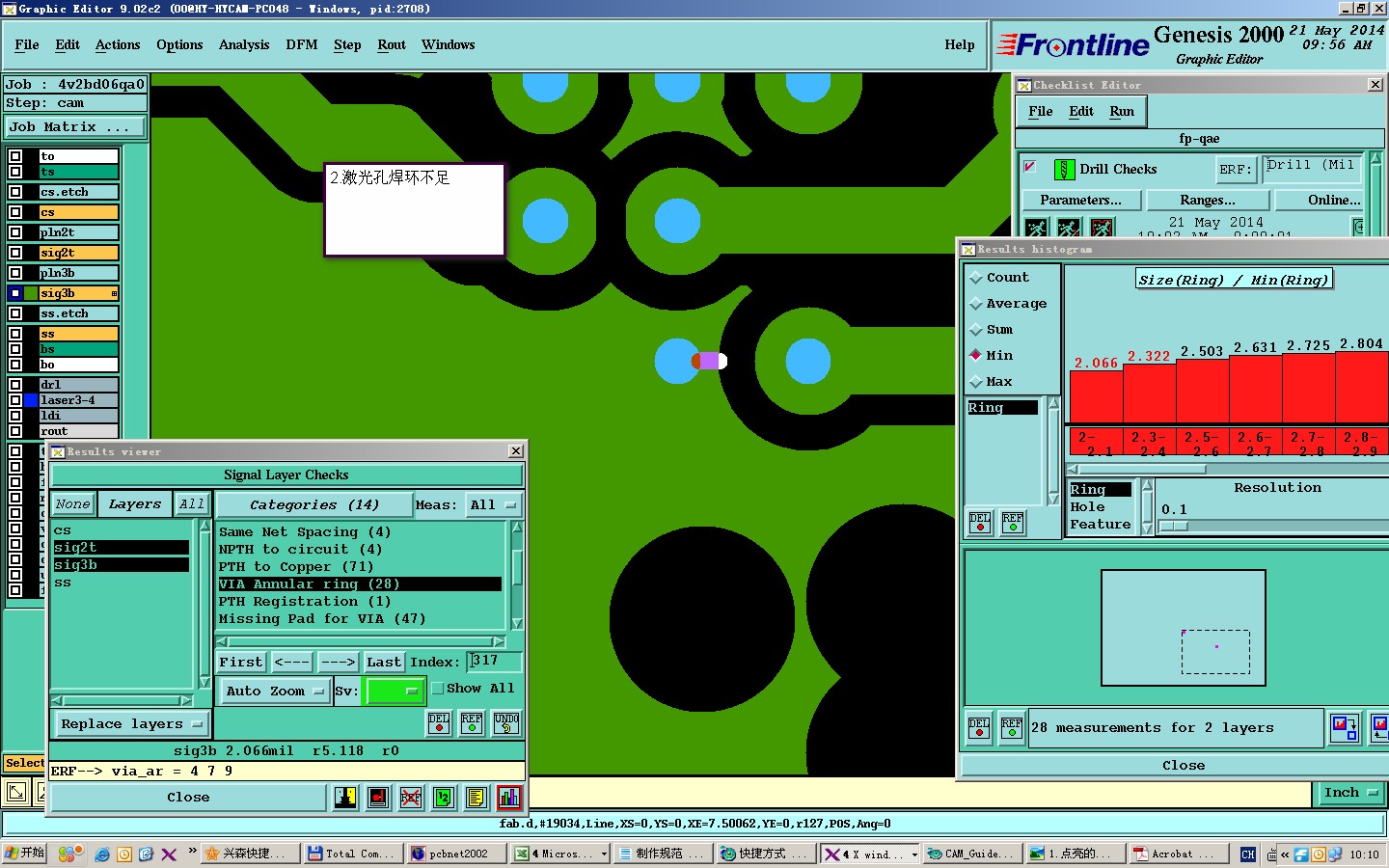Click the purple X icon in quick launch

(x=169, y=854)
